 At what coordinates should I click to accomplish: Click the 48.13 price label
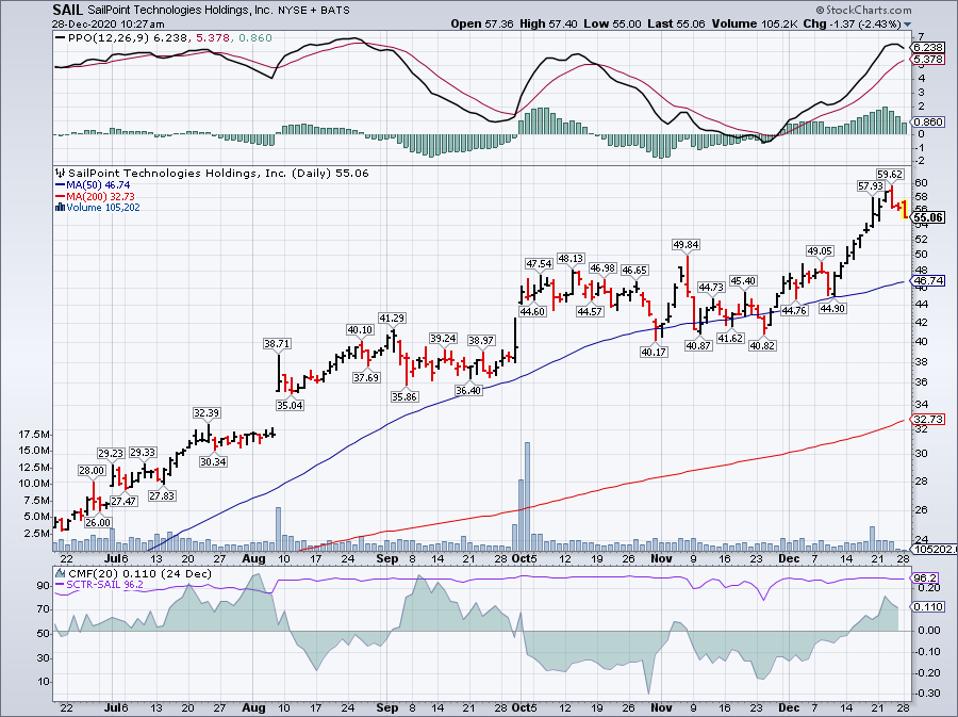click(x=571, y=258)
